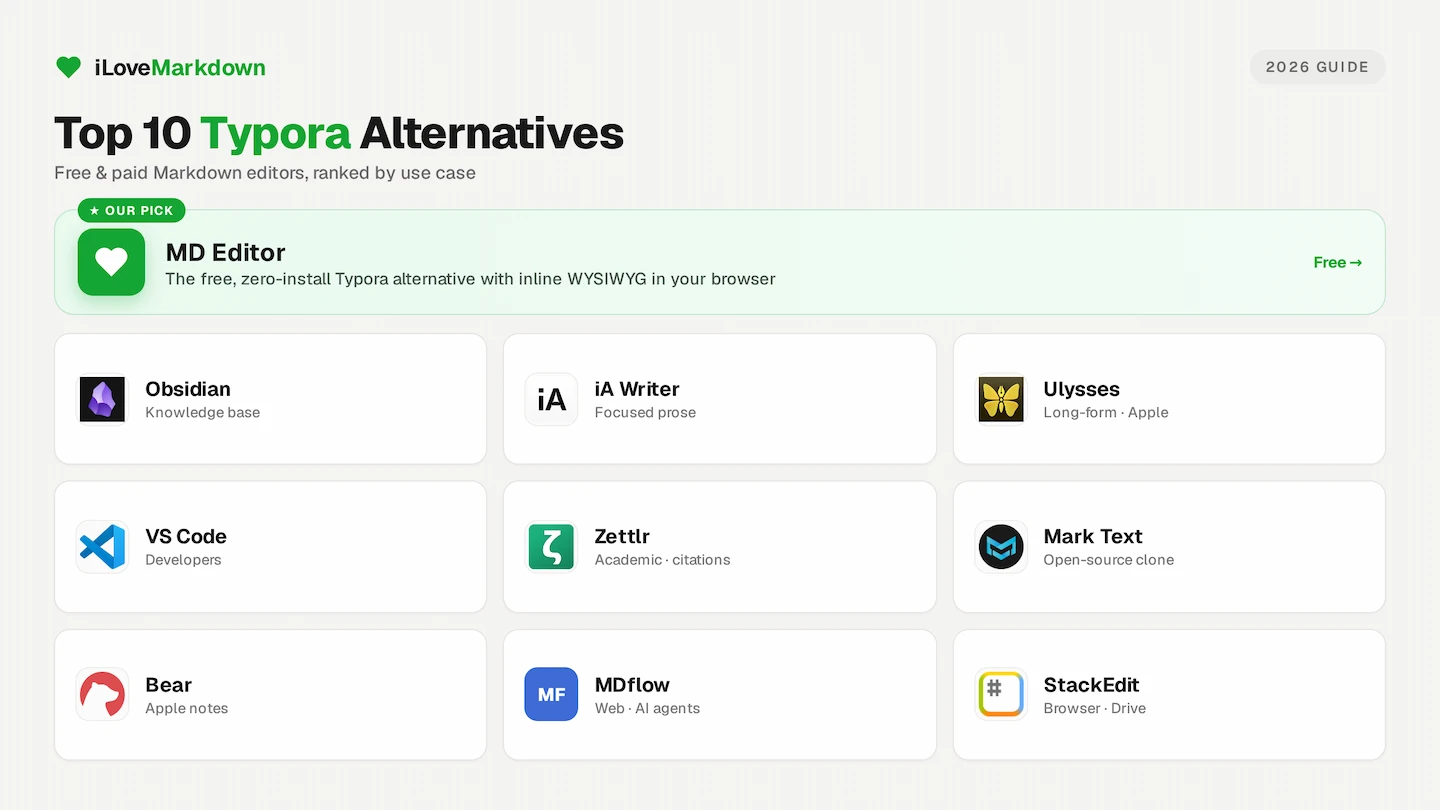The width and height of the screenshot is (1440, 810).
Task: Select the Apple notes subtitle
Action: pos(187,708)
